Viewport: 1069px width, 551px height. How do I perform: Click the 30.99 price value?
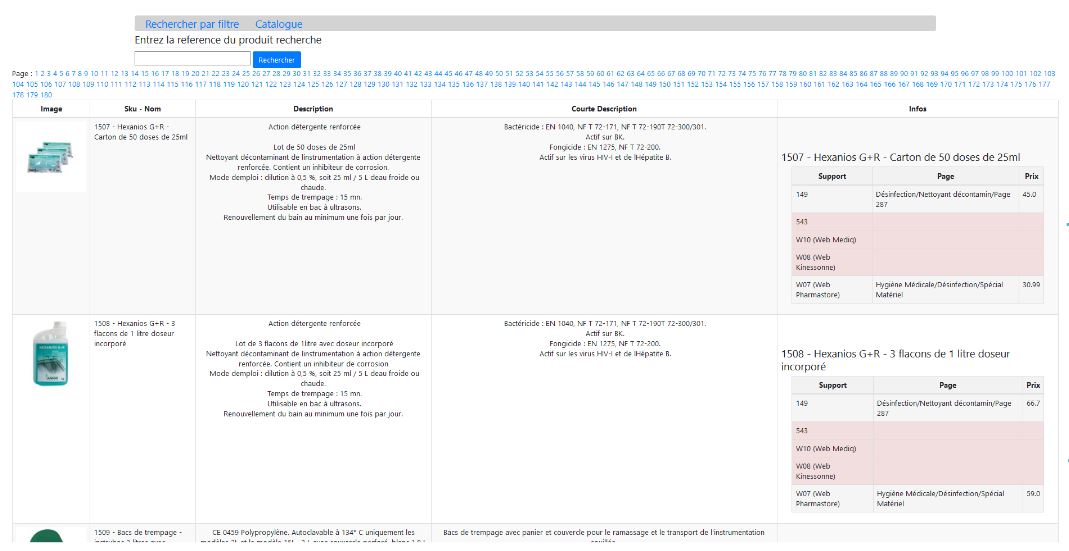pyautogui.click(x=1031, y=284)
